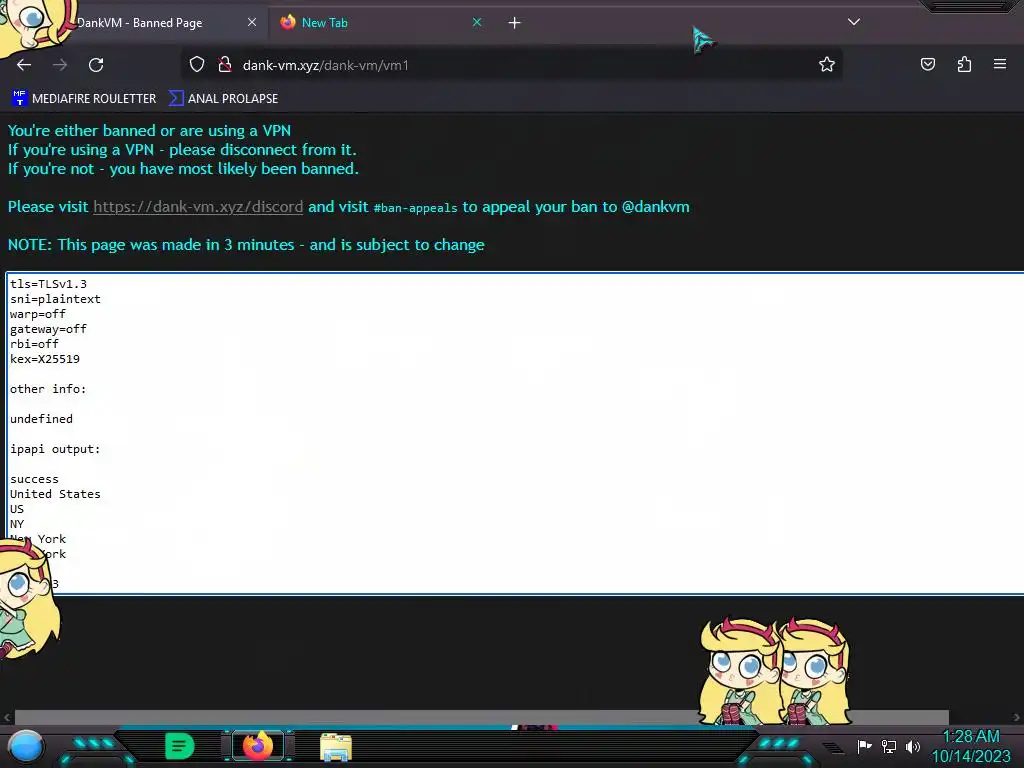The height and width of the screenshot is (768, 1024).
Task: Click the ipapi output: line
Action: [x=56, y=449]
